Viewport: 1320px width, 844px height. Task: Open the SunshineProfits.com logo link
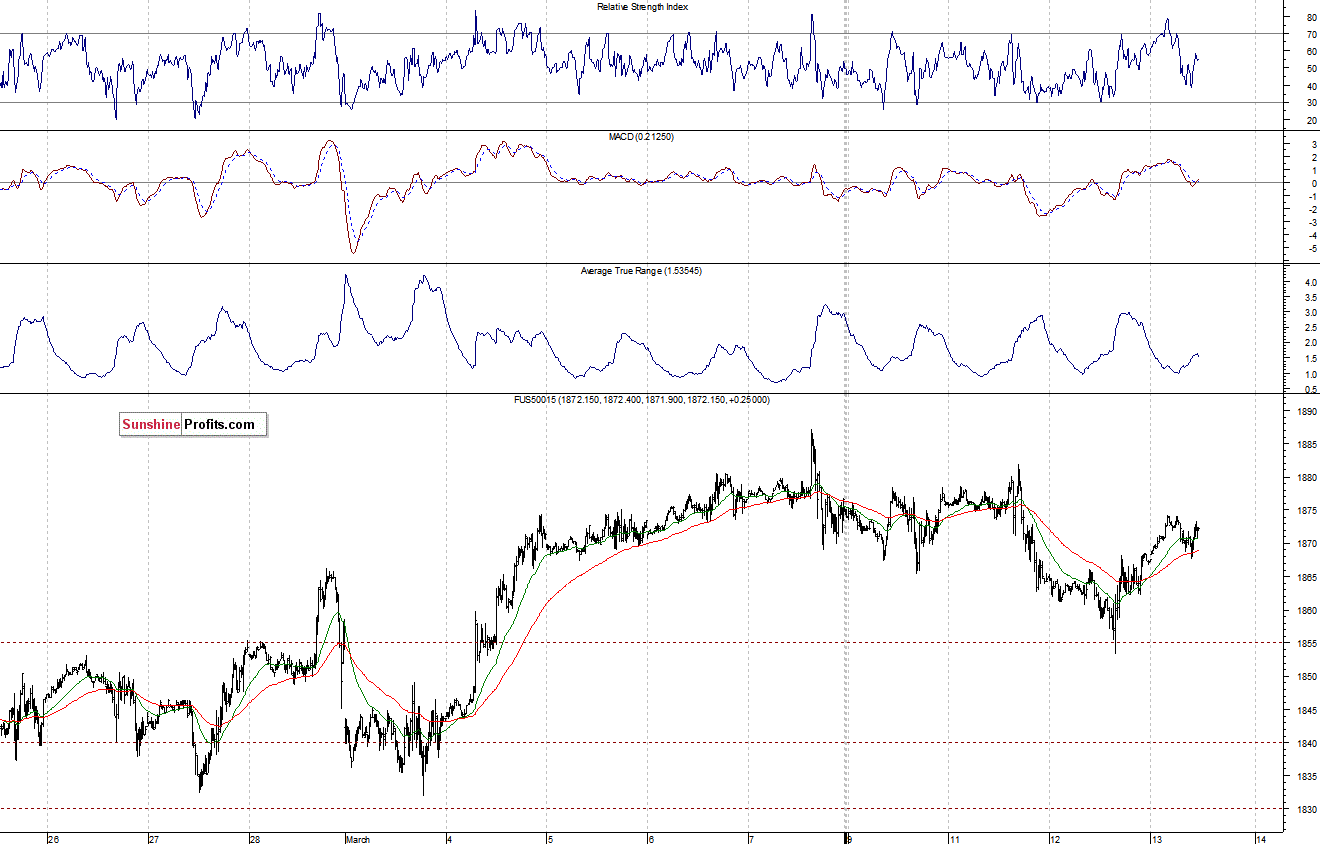click(x=194, y=425)
